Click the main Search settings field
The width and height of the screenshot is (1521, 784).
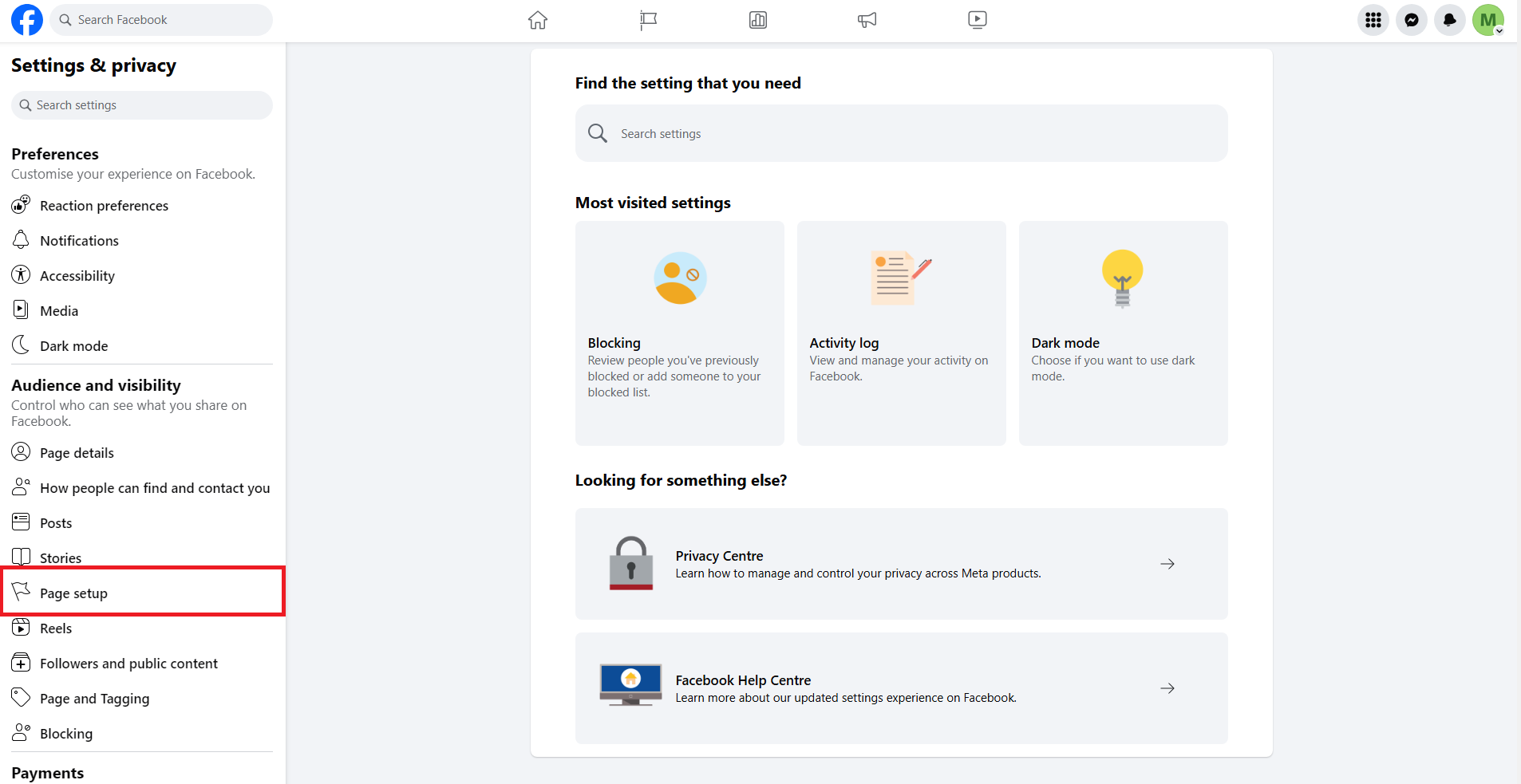pyautogui.click(x=901, y=134)
